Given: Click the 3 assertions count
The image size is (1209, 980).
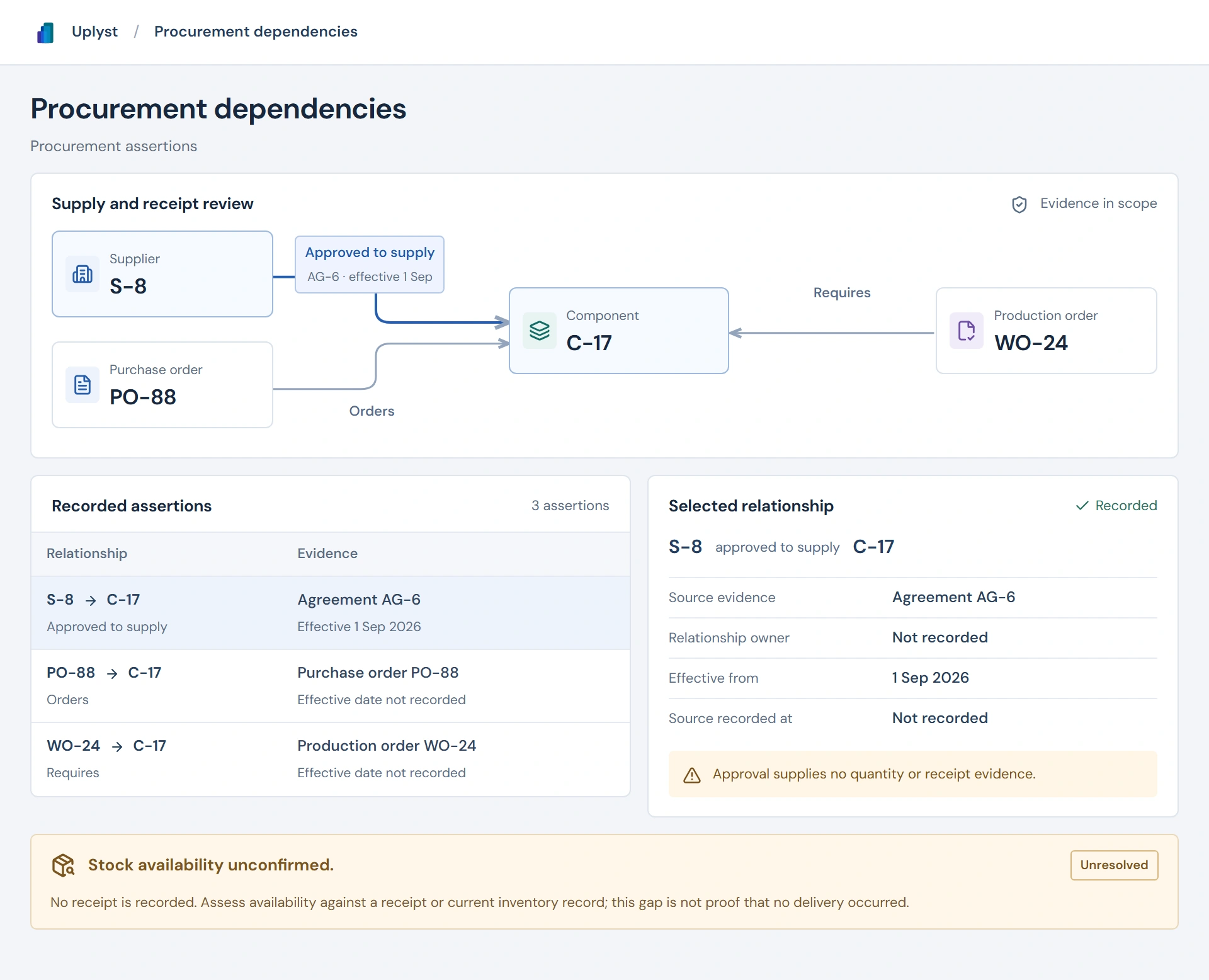Looking at the screenshot, I should [x=570, y=506].
